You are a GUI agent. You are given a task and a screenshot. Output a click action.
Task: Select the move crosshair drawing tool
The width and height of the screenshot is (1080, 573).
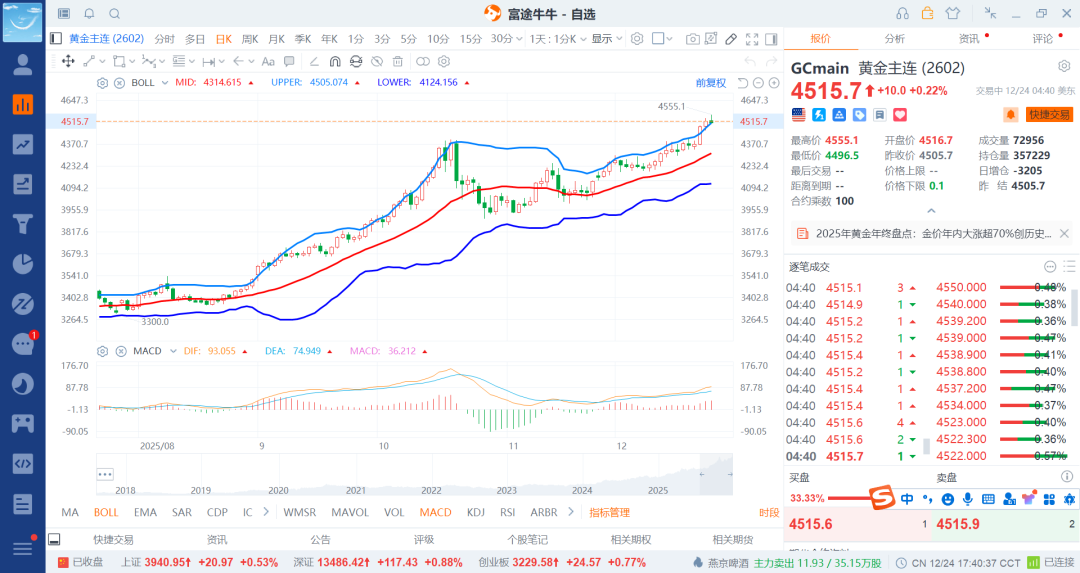coord(68,61)
